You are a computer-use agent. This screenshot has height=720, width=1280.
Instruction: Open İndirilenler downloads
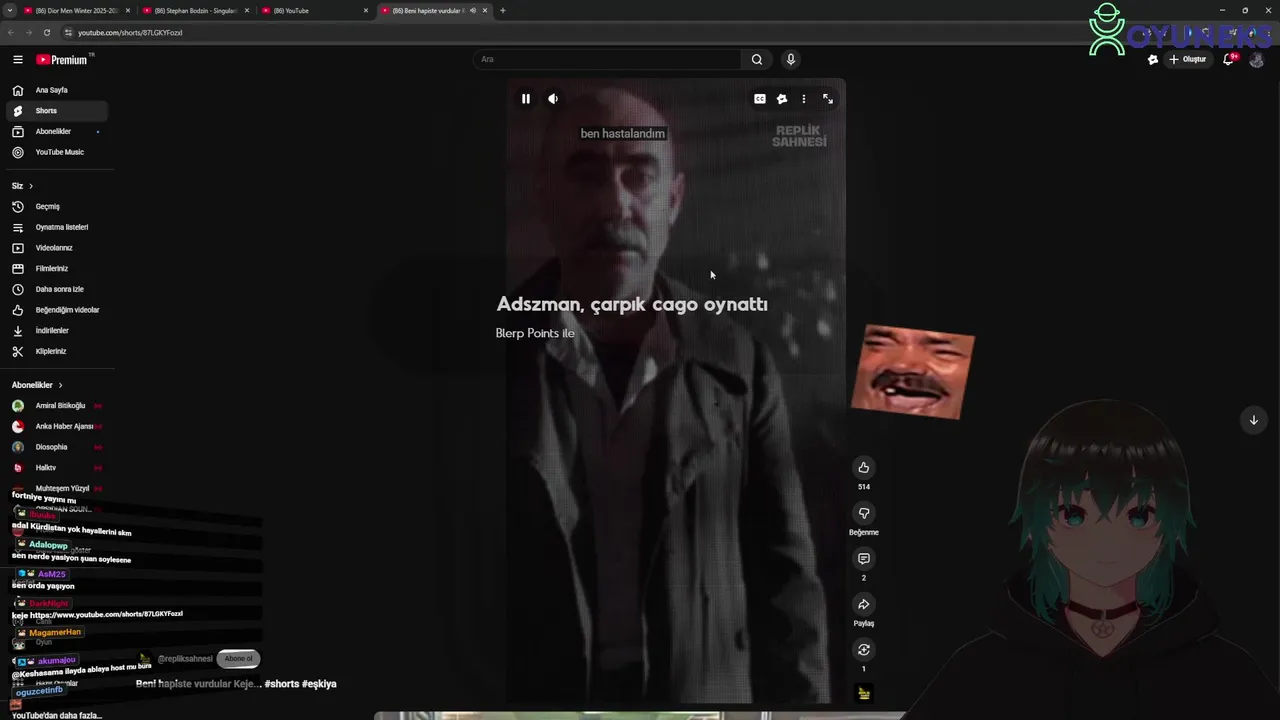pyautogui.click(x=56, y=330)
